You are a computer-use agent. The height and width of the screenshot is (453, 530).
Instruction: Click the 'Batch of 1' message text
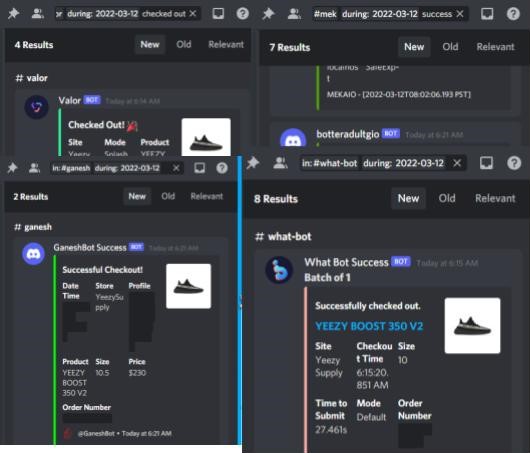(327, 278)
